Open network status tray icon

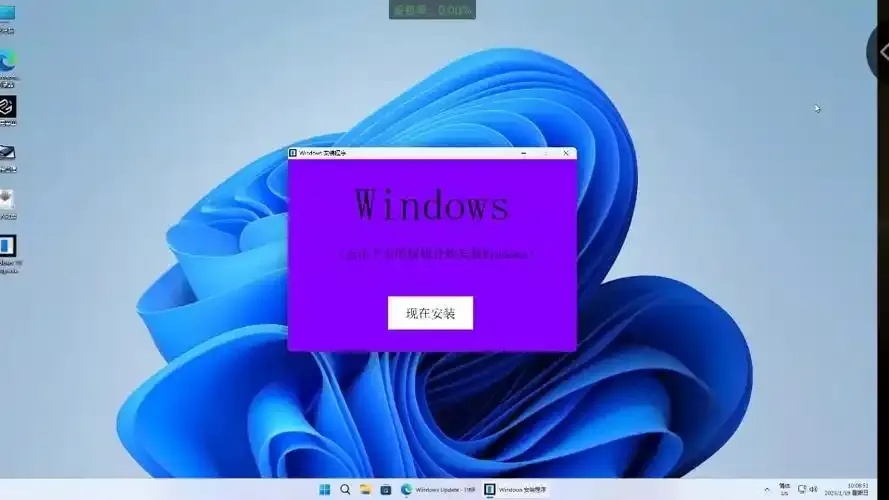802,489
